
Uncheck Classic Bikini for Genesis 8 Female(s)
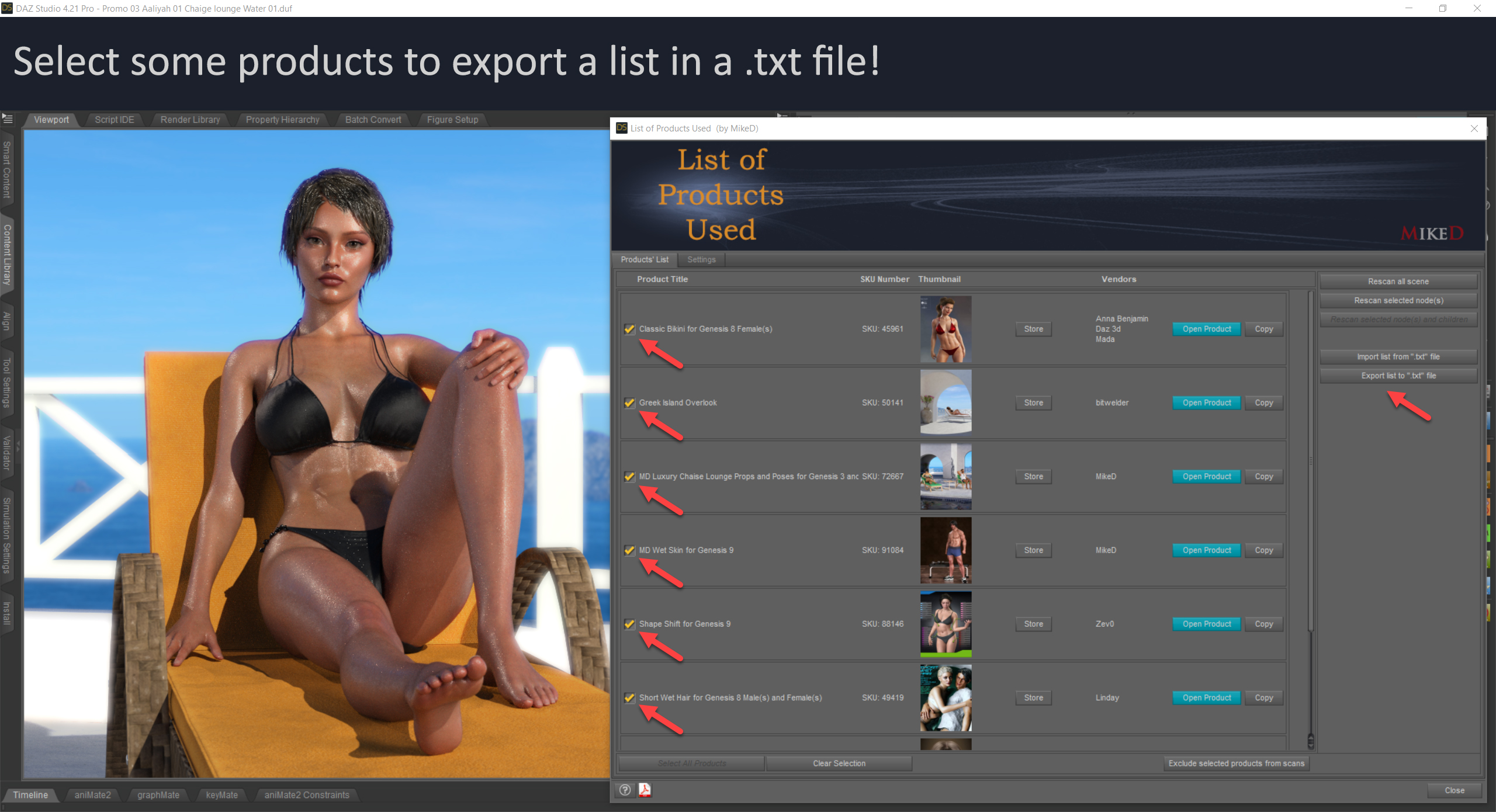coord(629,329)
